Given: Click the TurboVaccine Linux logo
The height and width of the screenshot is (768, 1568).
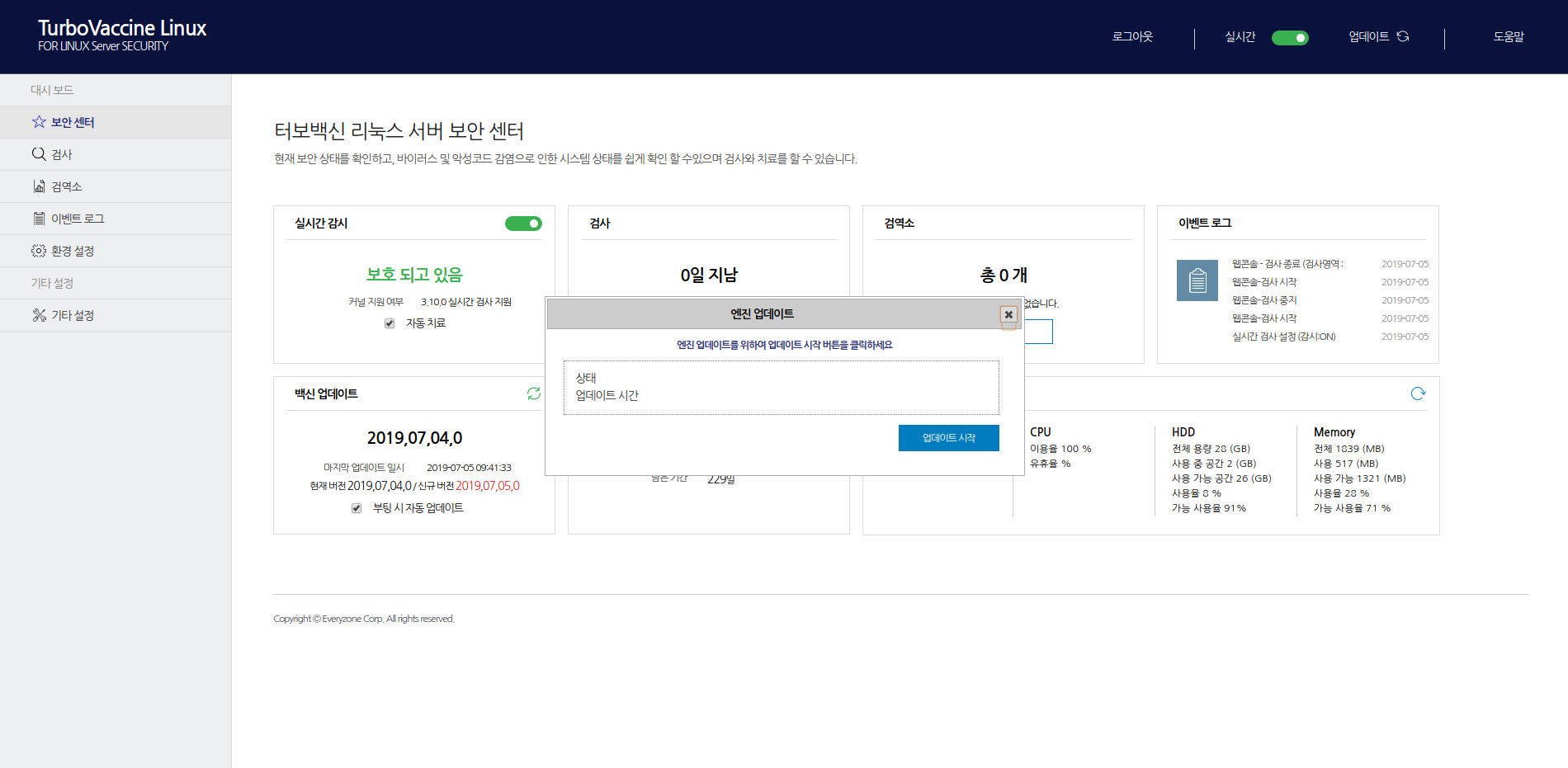Looking at the screenshot, I should coord(122,36).
